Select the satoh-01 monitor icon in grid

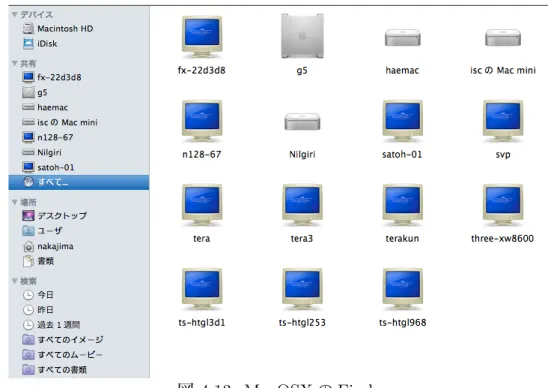pyautogui.click(x=403, y=121)
